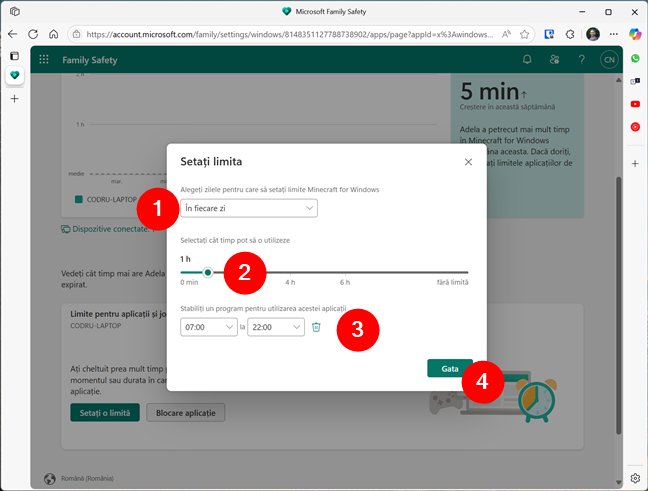Open the browser extensions menu
Viewport: 648px width, 491px height.
pyautogui.click(x=570, y=34)
